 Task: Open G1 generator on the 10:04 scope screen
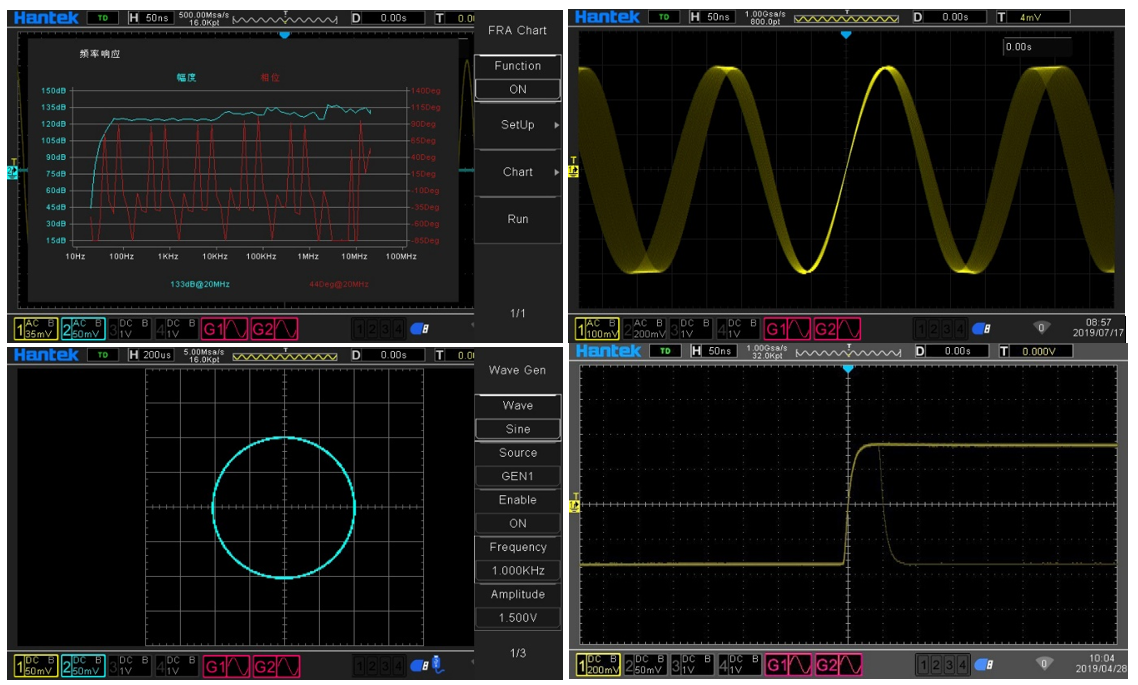(x=789, y=665)
